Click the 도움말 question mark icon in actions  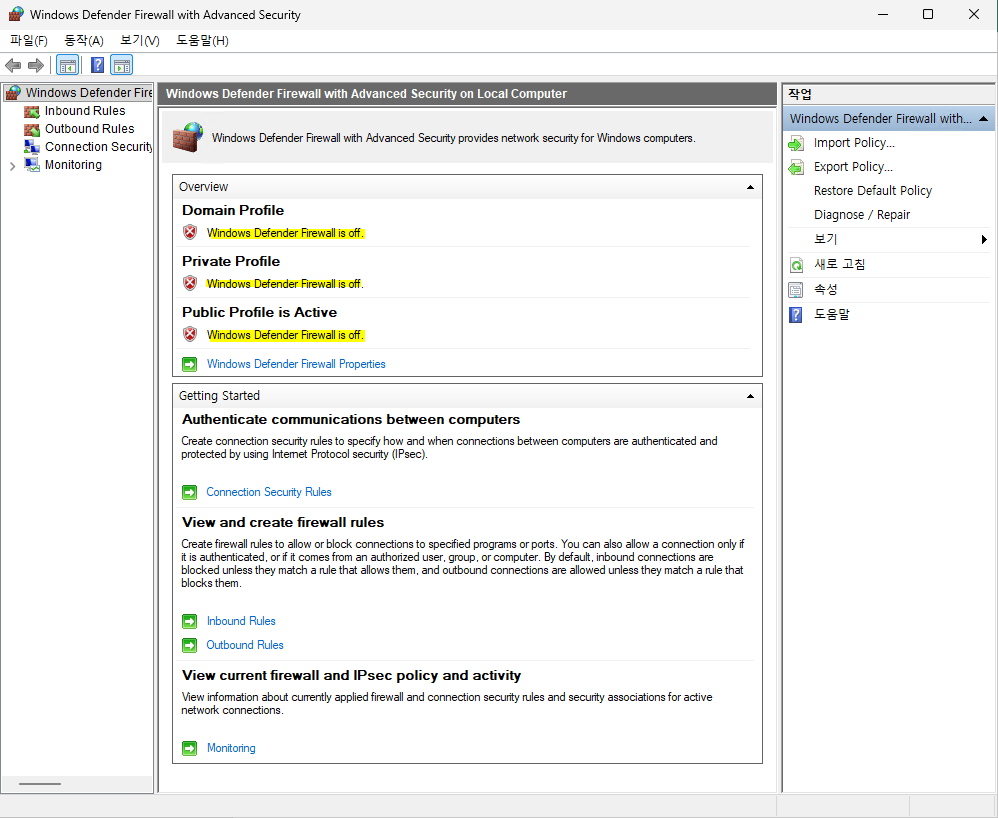796,314
